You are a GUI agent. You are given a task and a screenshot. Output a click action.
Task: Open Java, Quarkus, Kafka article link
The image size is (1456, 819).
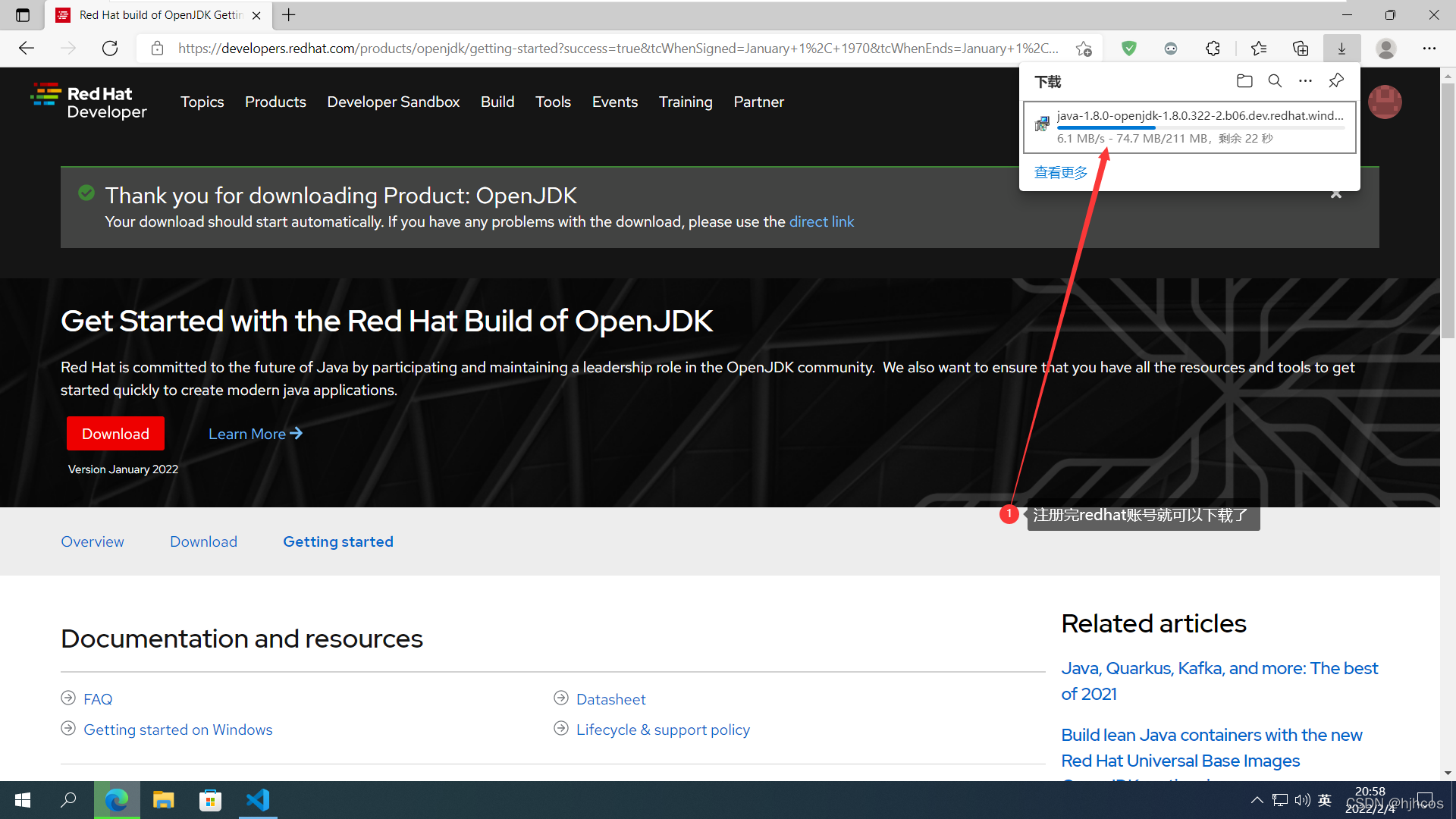click(1219, 681)
